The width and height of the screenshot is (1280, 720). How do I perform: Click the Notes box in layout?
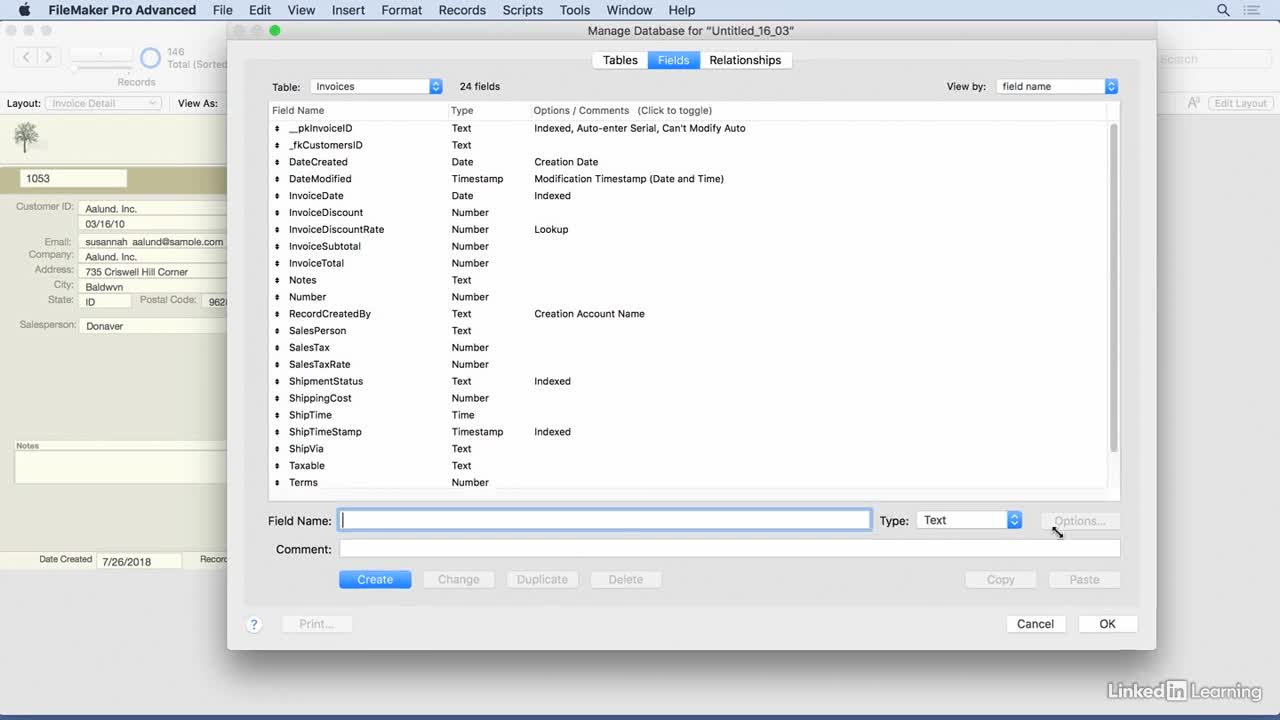(121, 467)
